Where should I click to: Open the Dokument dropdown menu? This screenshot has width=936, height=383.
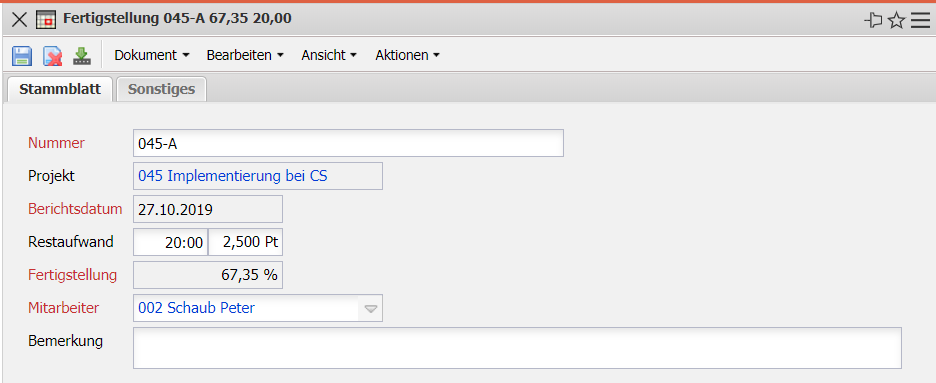(152, 55)
